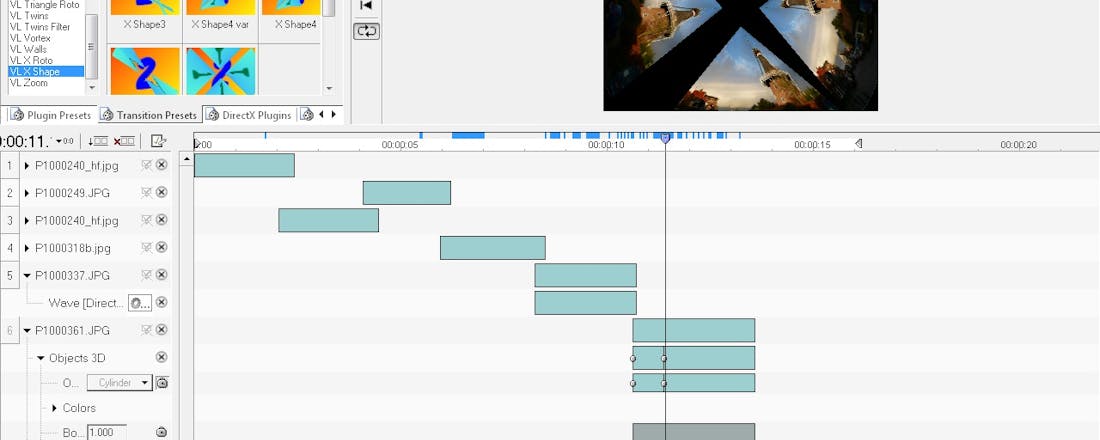Choose the X Shape3 preset thumbnail
1100x440 pixels.
pos(145,8)
